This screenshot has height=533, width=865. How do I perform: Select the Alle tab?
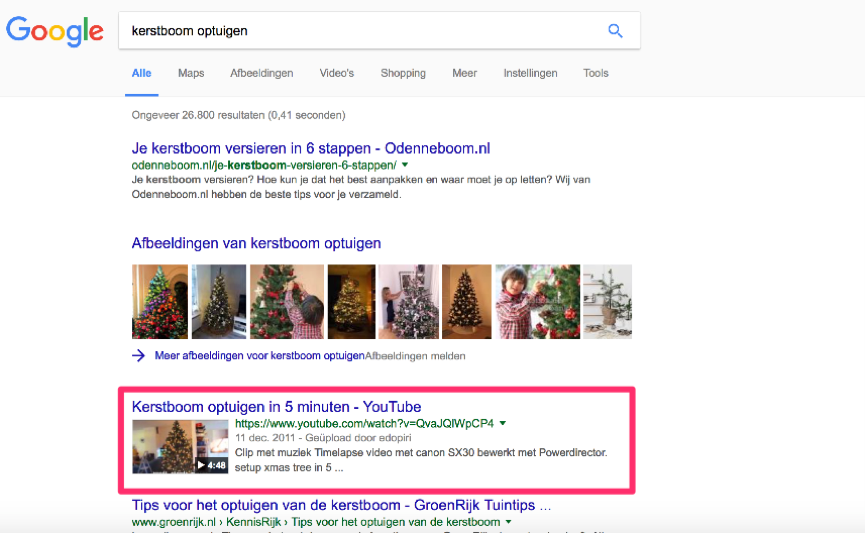pos(141,73)
